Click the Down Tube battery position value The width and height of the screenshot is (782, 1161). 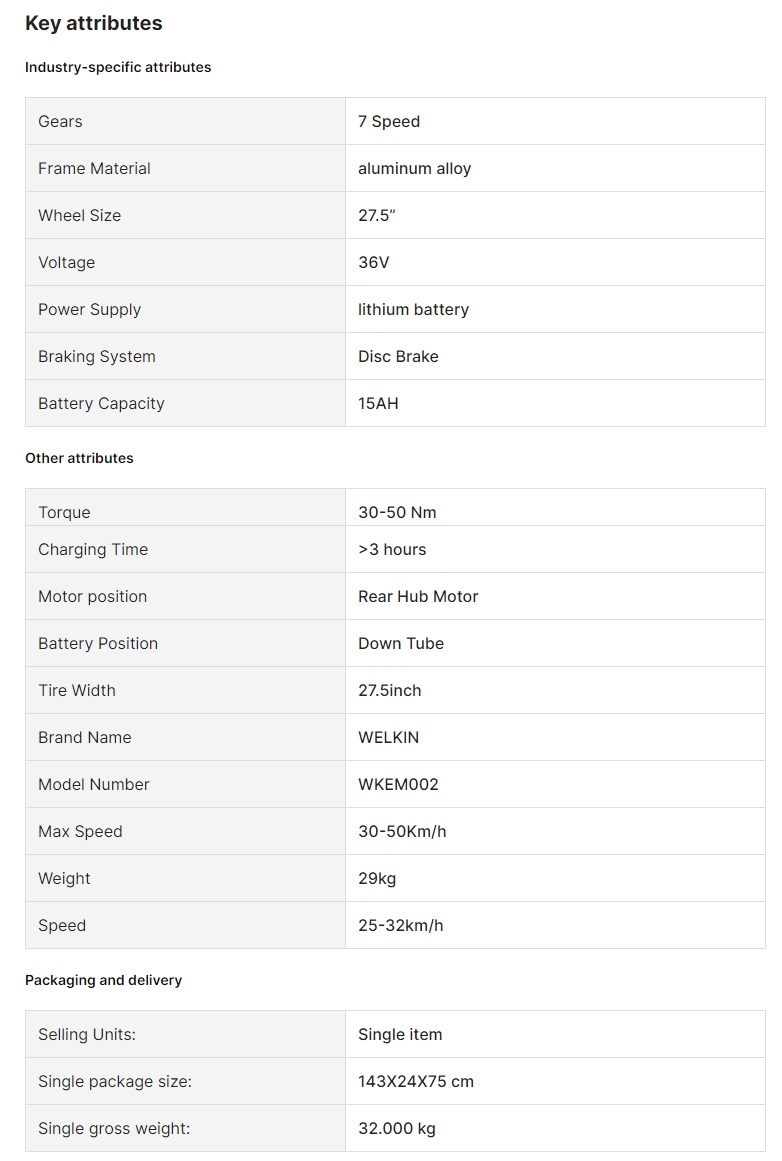pos(401,643)
